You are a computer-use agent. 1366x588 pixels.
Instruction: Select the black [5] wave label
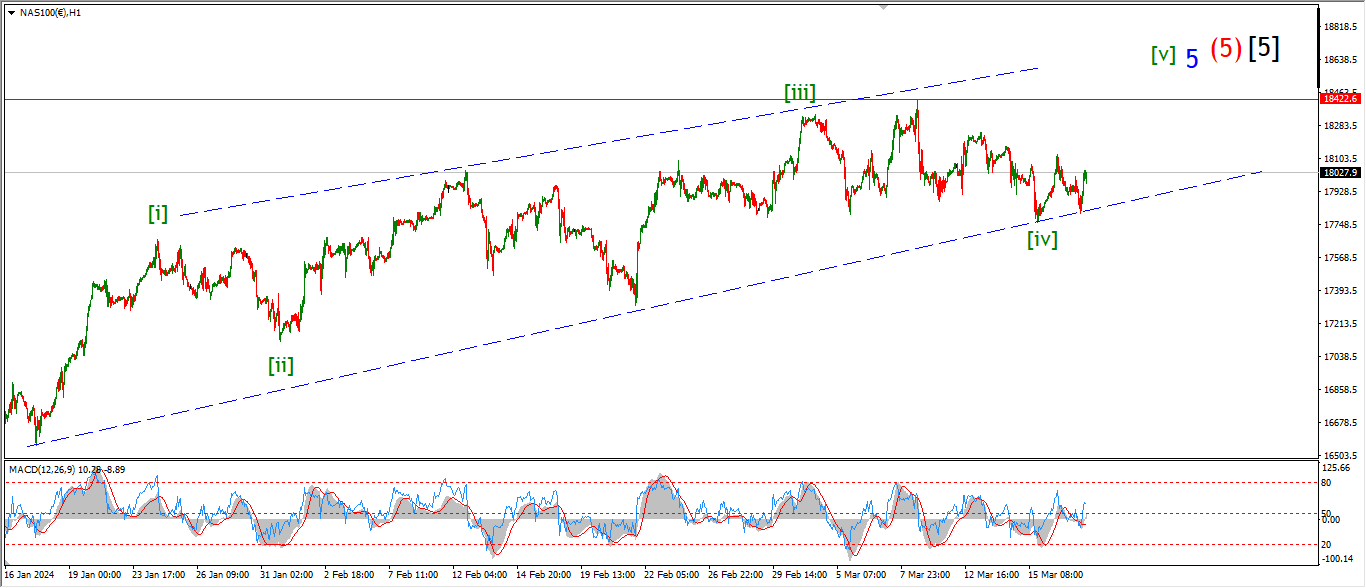tap(1264, 47)
